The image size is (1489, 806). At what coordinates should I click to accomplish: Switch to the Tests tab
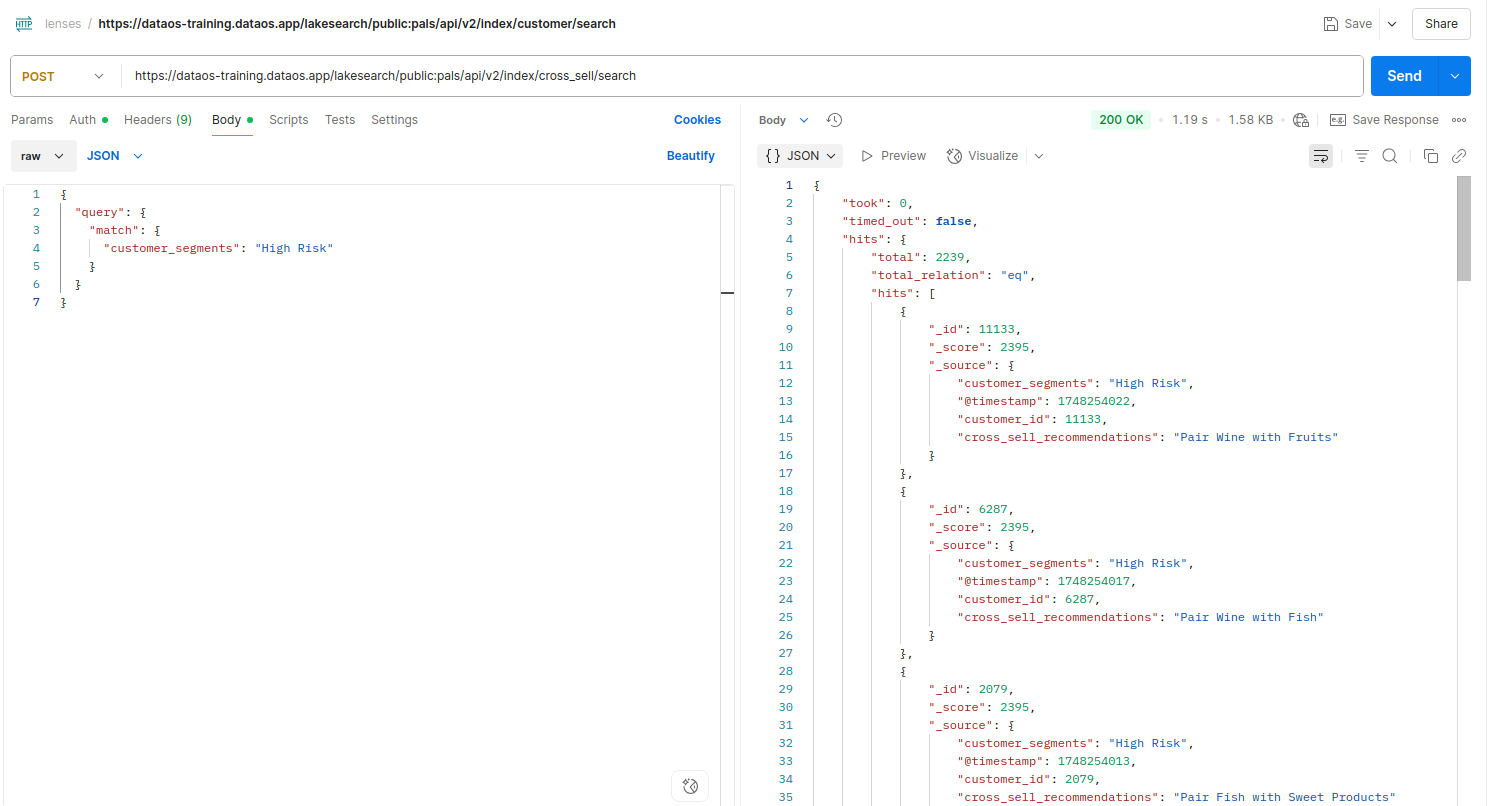340,120
